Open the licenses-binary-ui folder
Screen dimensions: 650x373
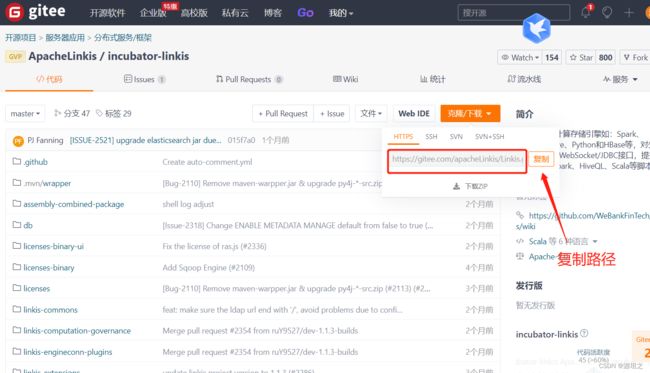point(53,246)
